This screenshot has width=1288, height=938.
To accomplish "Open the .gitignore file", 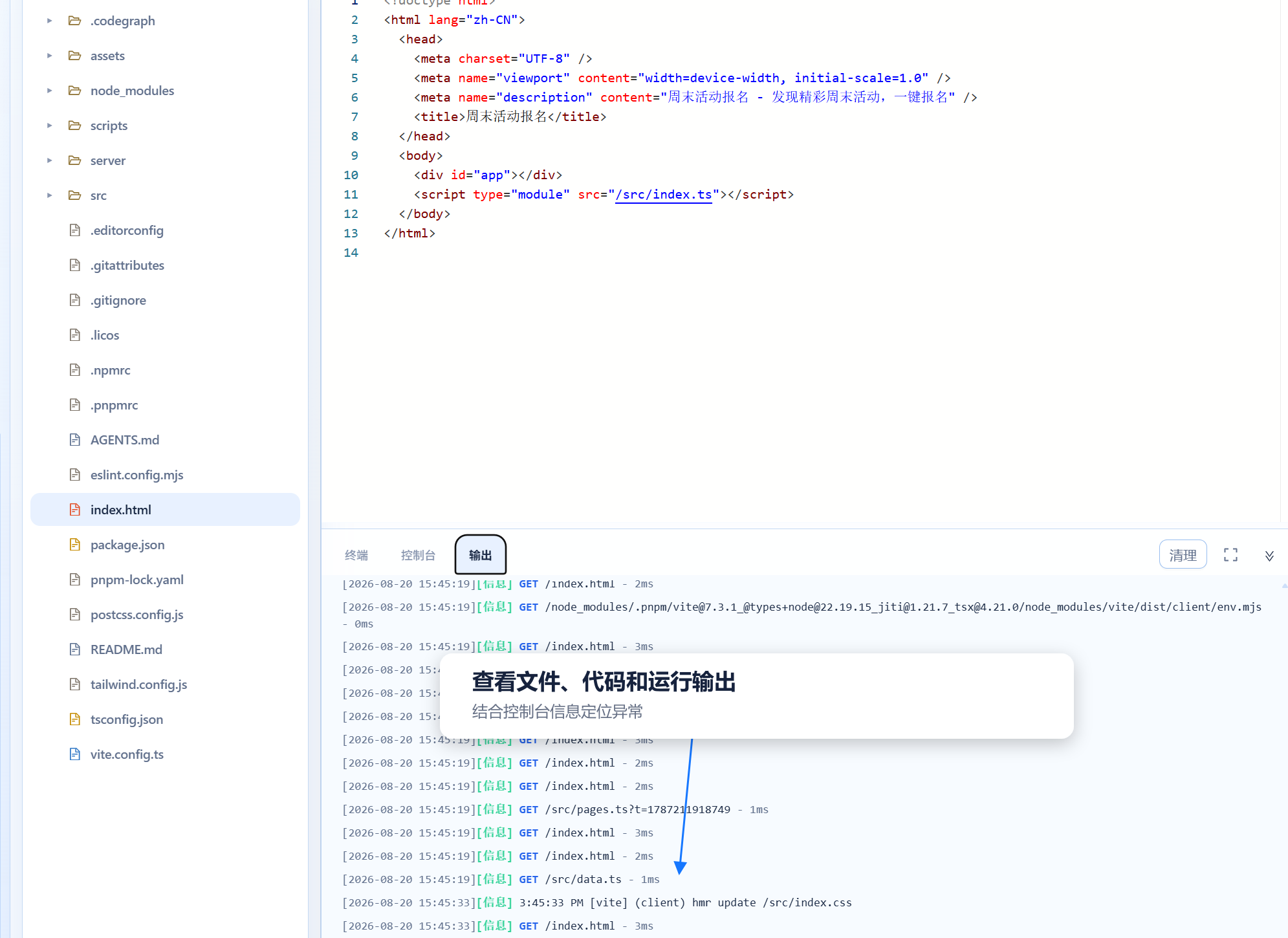I will point(118,300).
